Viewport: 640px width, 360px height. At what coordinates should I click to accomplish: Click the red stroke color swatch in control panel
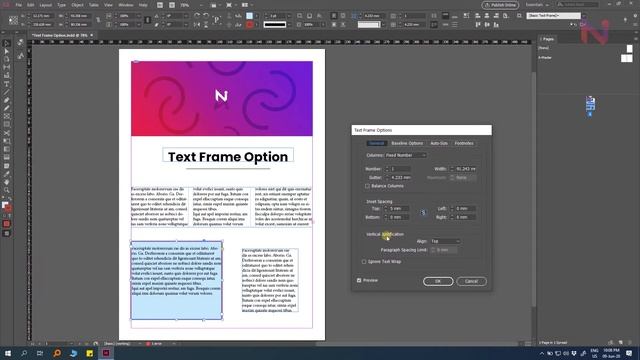(x=249, y=24)
